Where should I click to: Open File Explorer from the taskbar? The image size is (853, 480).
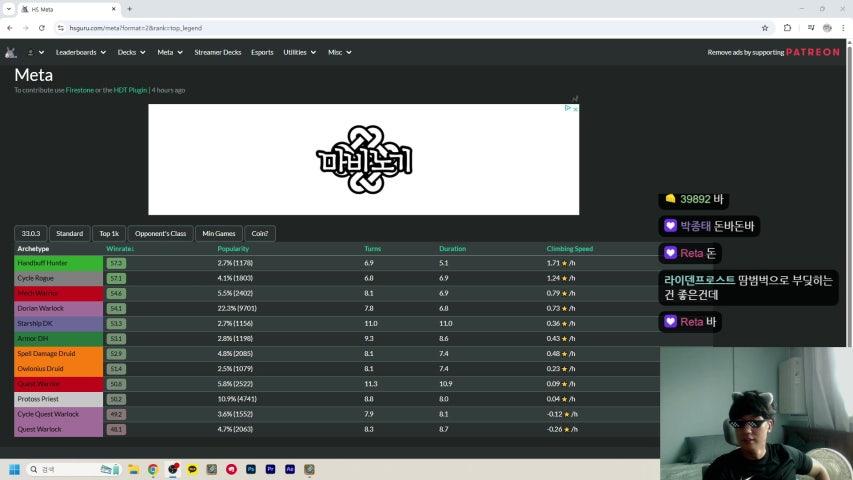click(133, 469)
